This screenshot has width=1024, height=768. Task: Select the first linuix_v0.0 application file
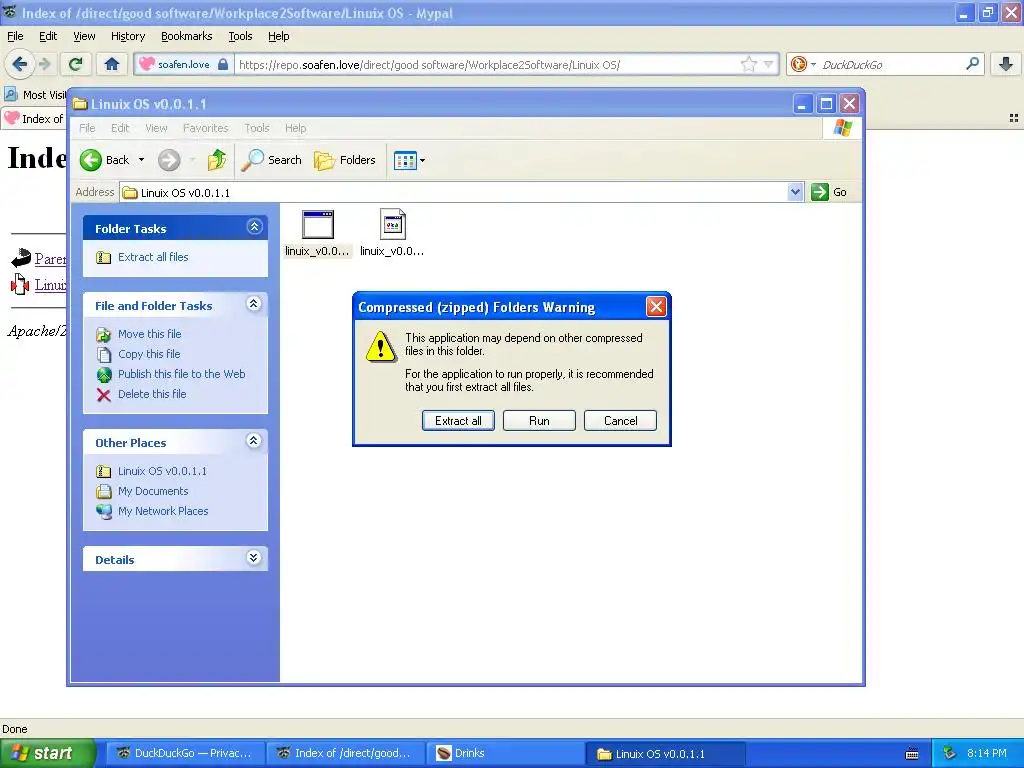pyautogui.click(x=317, y=233)
